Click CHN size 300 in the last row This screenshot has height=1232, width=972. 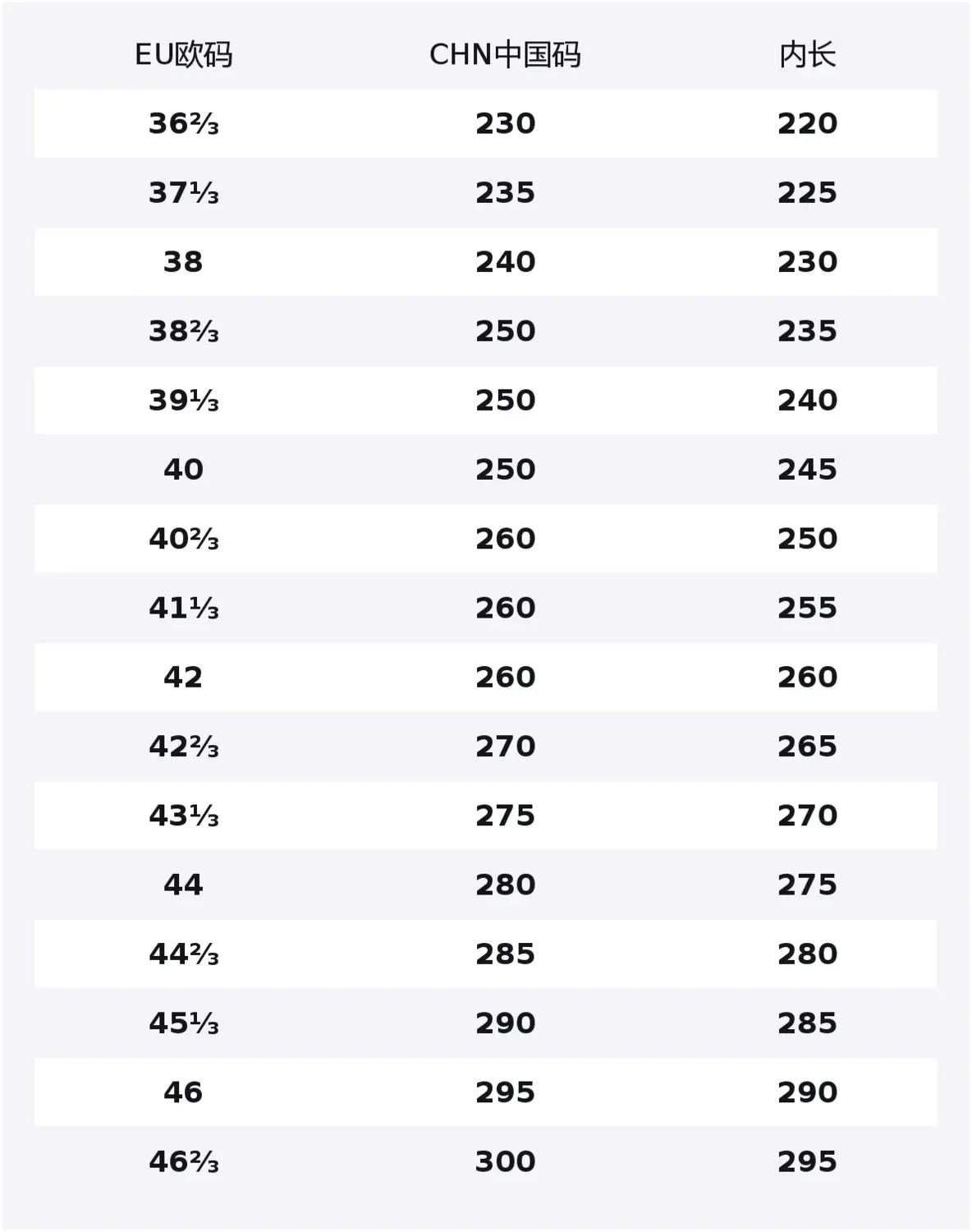tap(505, 1161)
